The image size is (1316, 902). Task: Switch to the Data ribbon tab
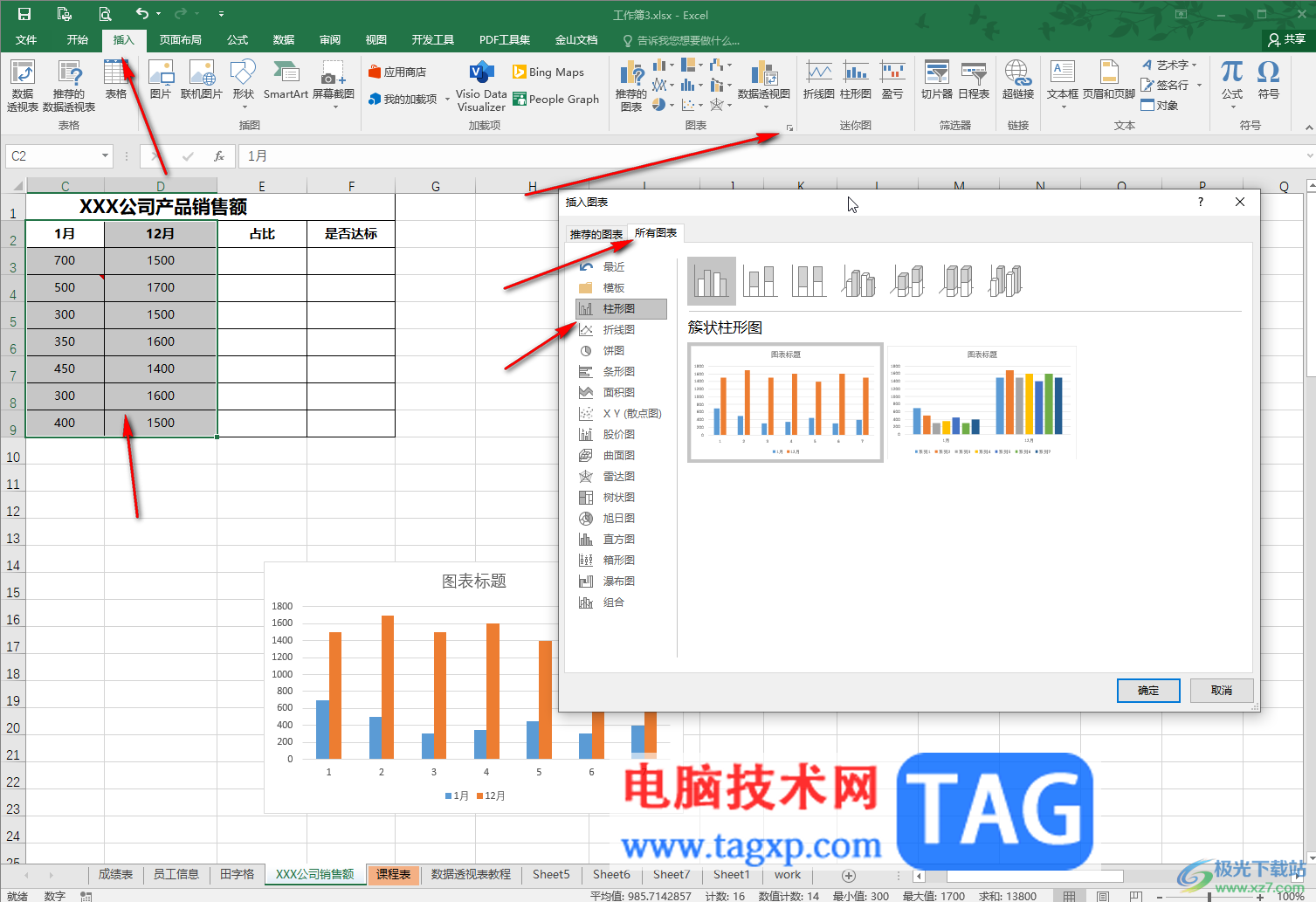click(284, 39)
